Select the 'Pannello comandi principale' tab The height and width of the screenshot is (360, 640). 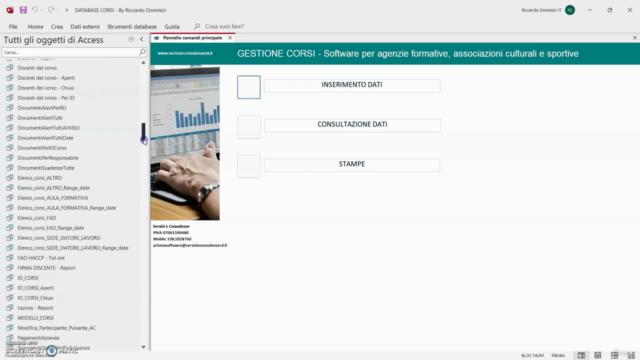[192, 38]
